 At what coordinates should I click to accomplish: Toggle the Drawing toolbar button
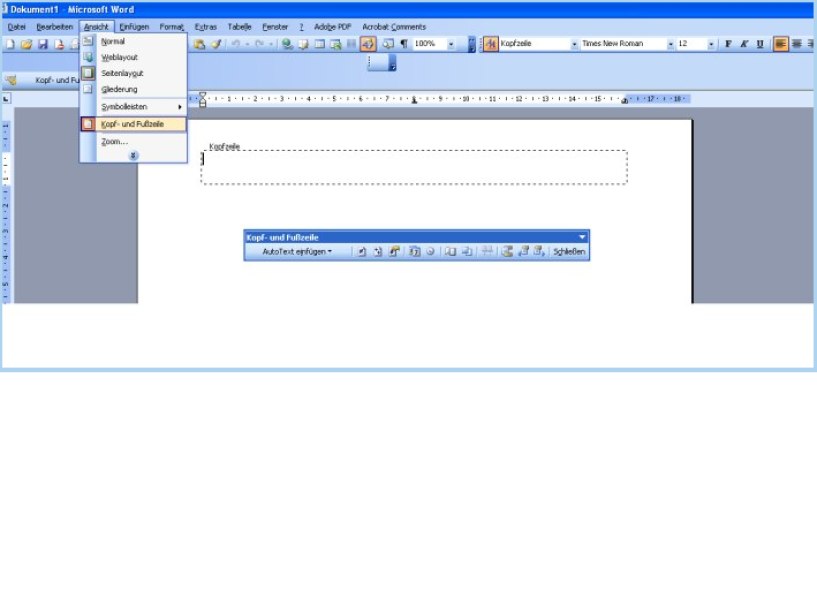point(368,44)
